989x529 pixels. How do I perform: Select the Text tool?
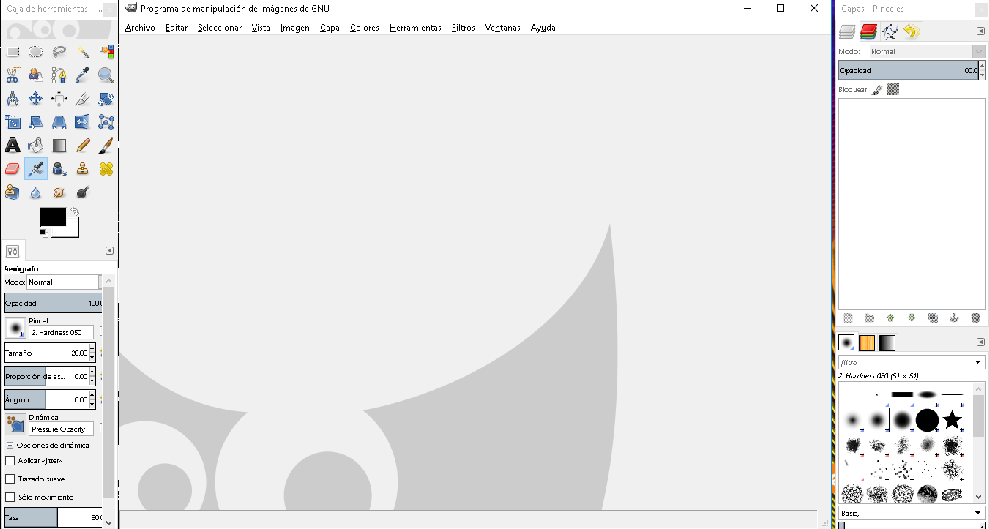(x=13, y=145)
